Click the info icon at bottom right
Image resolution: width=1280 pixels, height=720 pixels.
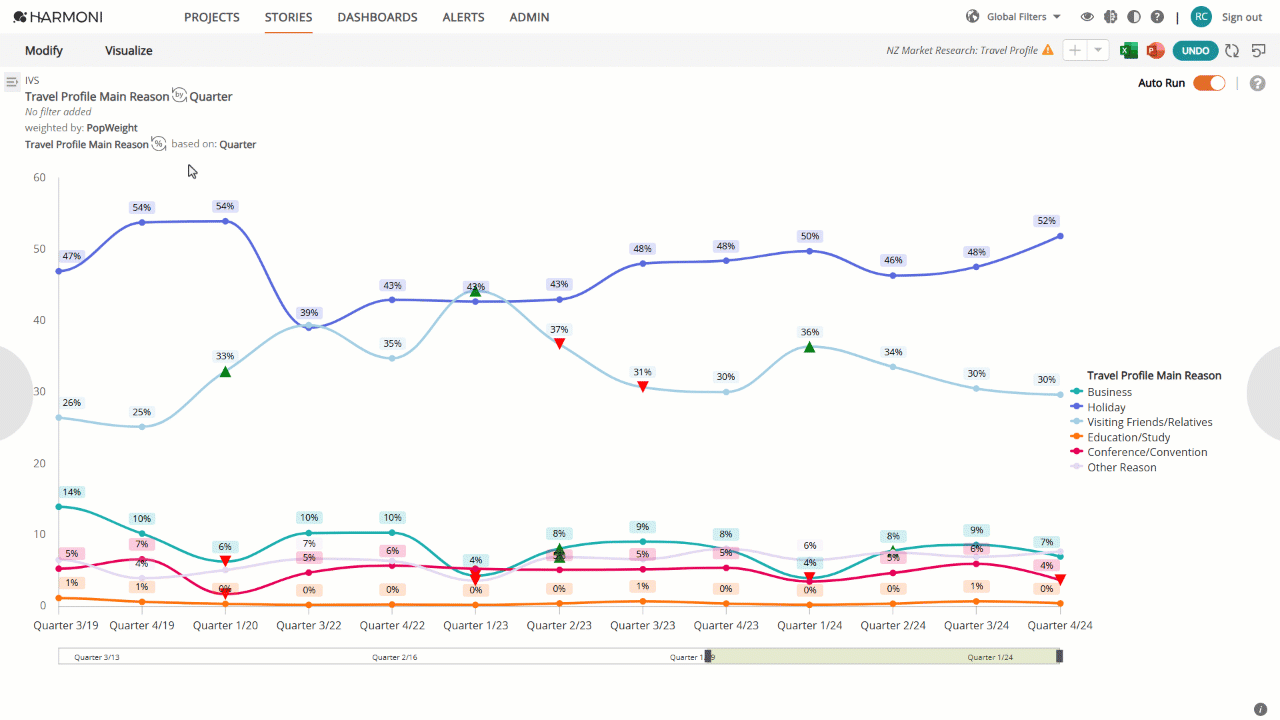tap(1260, 709)
